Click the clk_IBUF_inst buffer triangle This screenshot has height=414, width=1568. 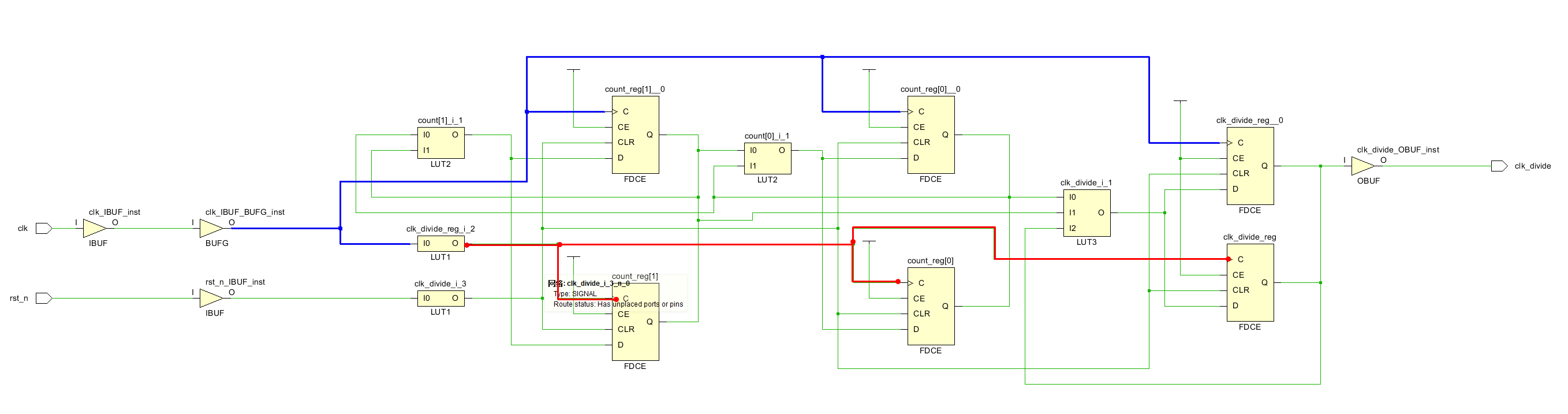pyautogui.click(x=95, y=228)
